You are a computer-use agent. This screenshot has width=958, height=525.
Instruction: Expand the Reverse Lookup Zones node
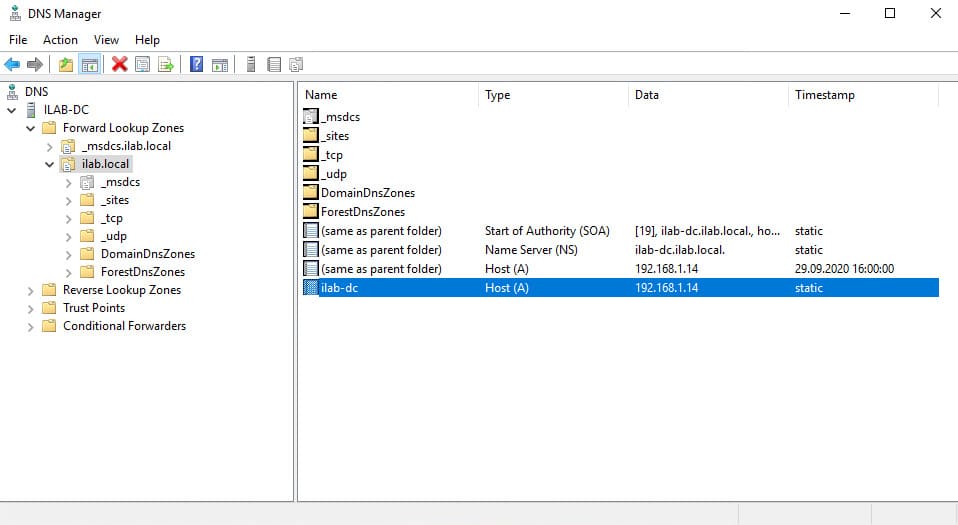30,290
